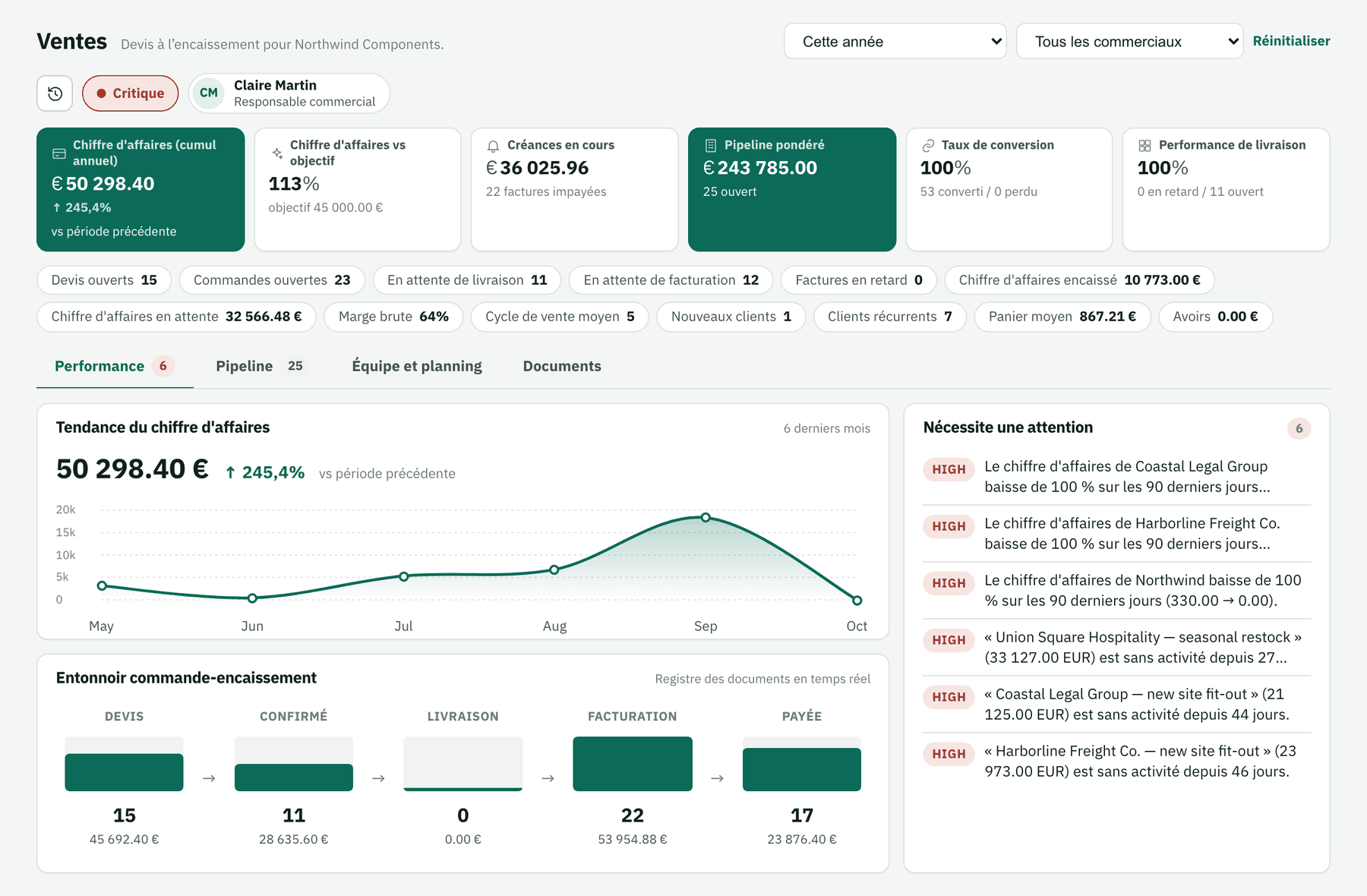Click the Chiffre d'affaires en attente chip
This screenshot has height=896, width=1367.
(176, 317)
